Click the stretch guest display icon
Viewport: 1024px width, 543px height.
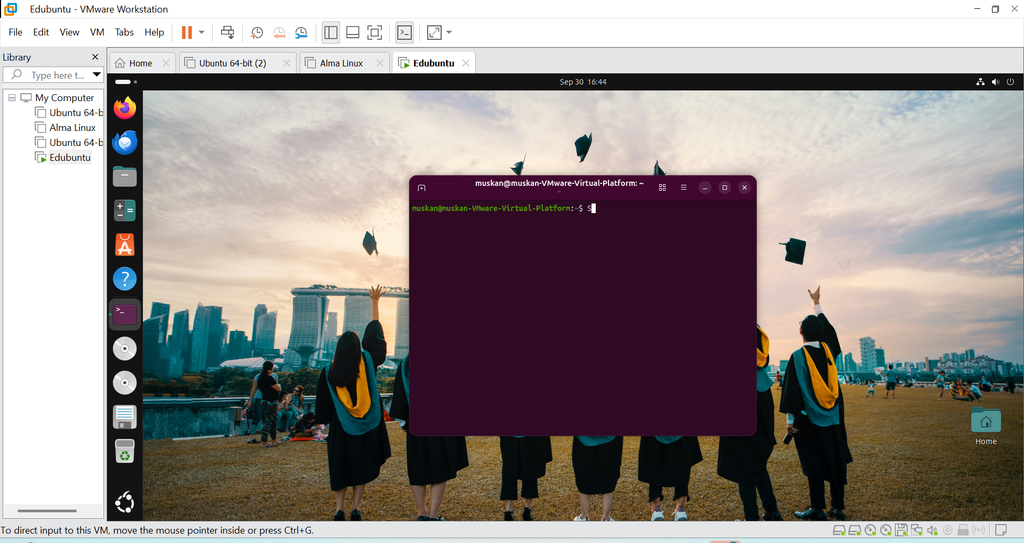pyautogui.click(x=434, y=32)
